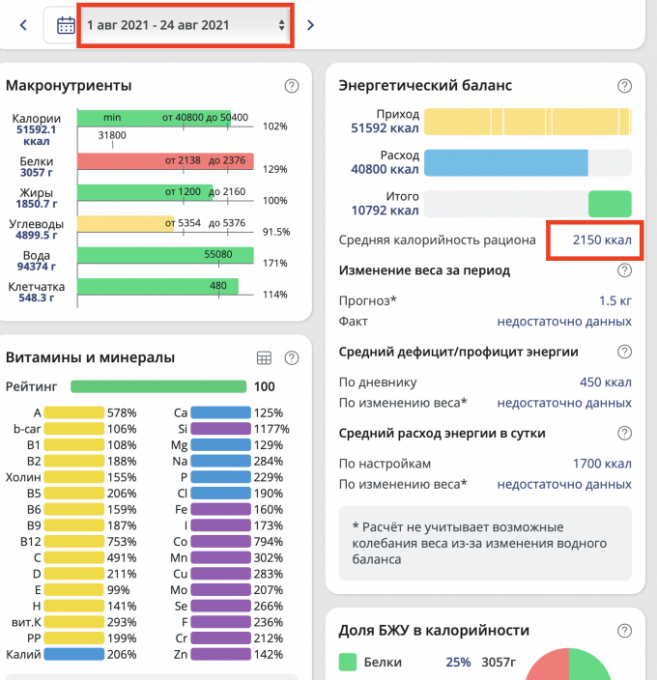Click help icon for Изменение веса за период
Screen dimensions: 657x680
[x=625, y=271]
